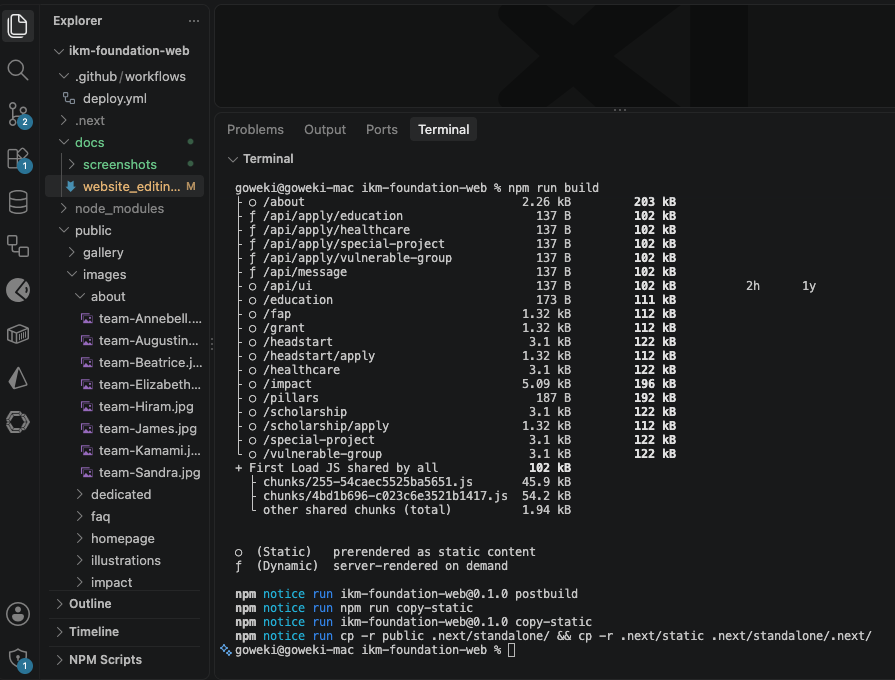Open Explorer more actions ellipsis
This screenshot has width=895, height=680.
coord(194,21)
